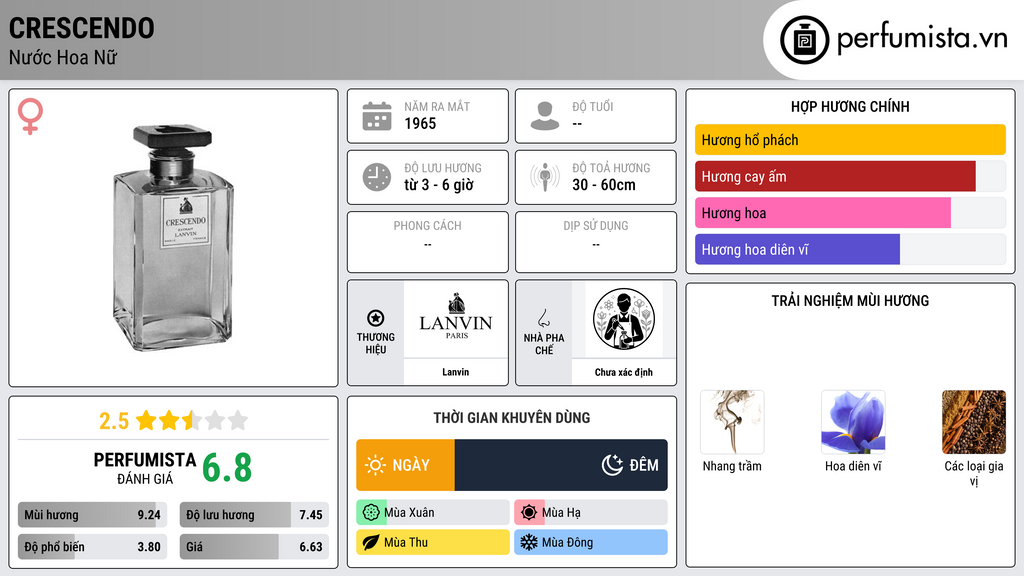Click the star badge icon above Thương hiệu
The width and height of the screenshot is (1024, 576).
click(x=376, y=318)
